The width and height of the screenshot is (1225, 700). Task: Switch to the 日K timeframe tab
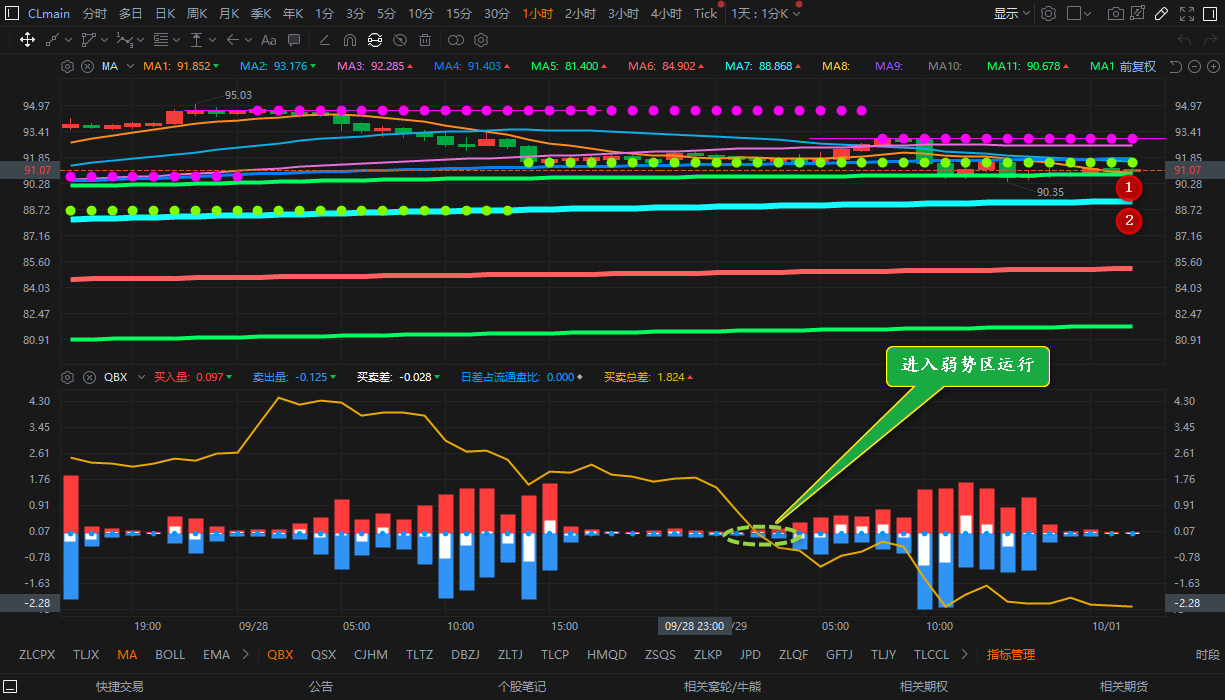pos(163,14)
